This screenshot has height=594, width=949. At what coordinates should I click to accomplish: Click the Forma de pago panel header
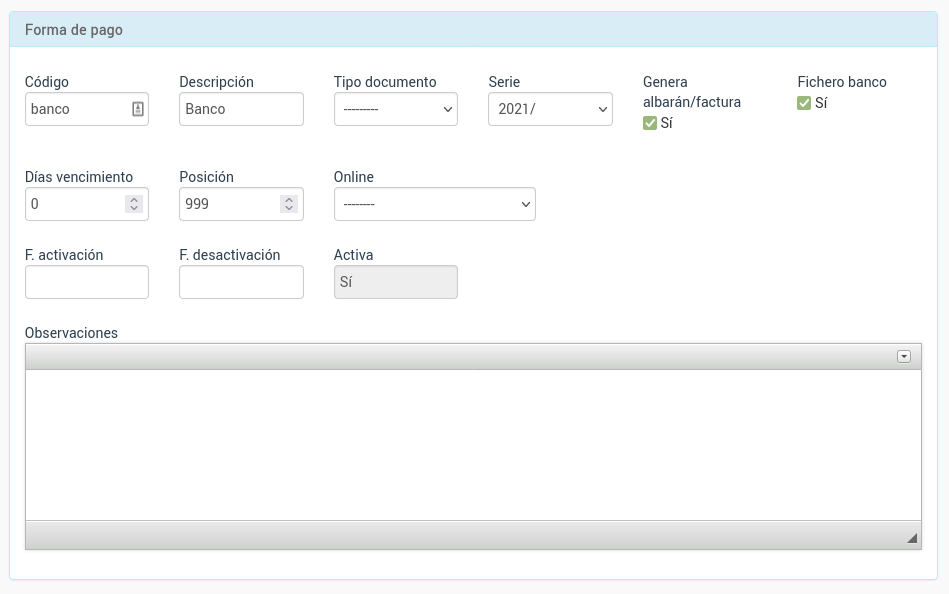pos(473,30)
